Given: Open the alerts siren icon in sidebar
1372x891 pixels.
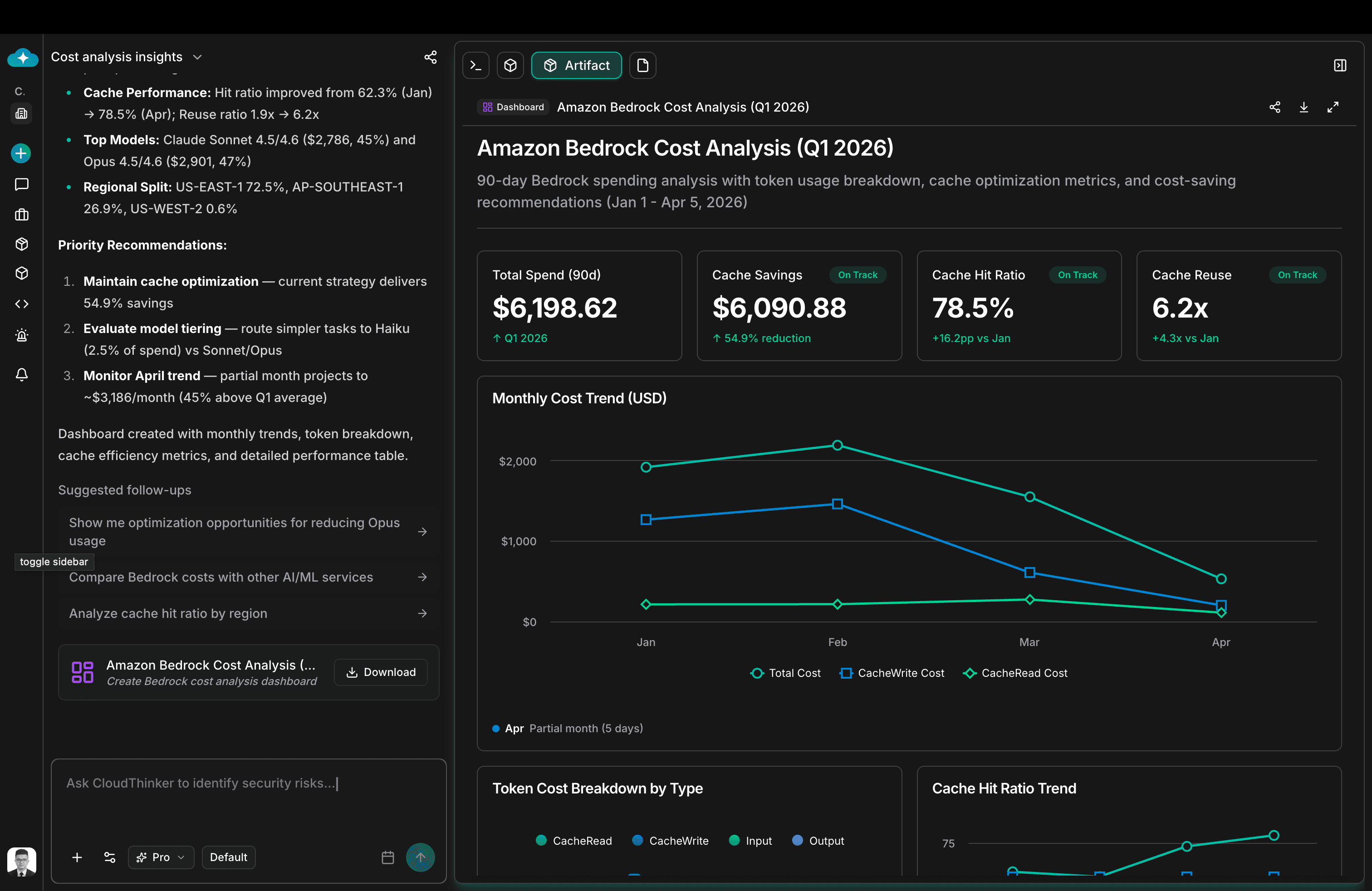Looking at the screenshot, I should (21, 335).
